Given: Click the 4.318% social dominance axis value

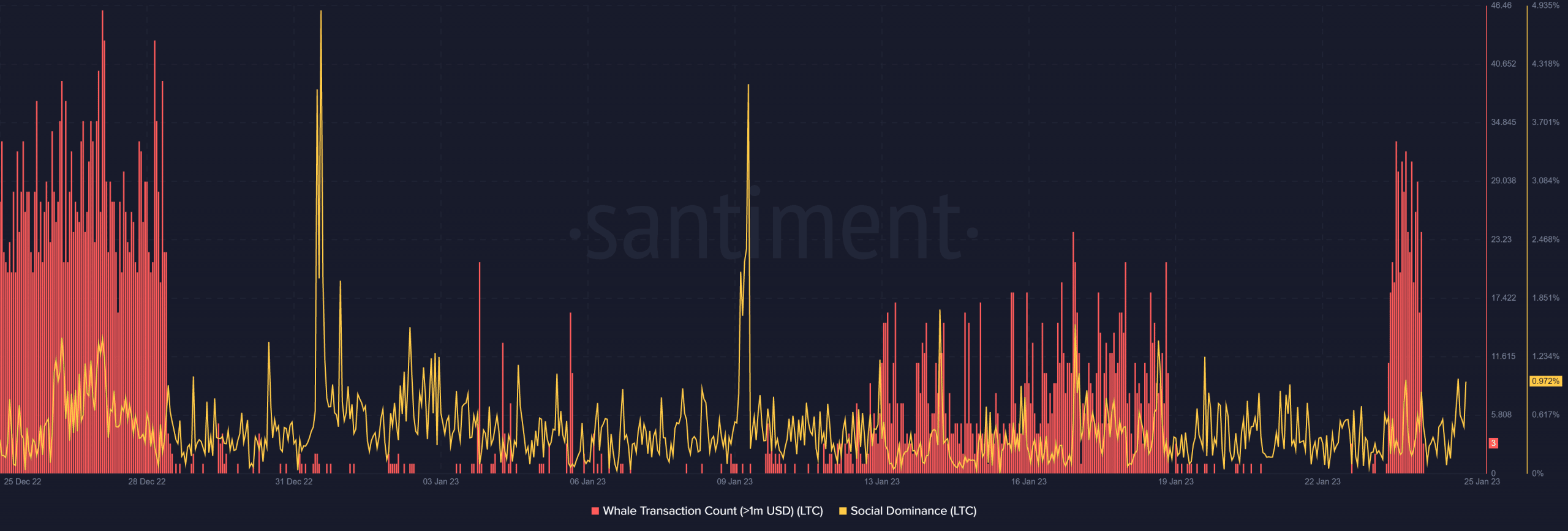Looking at the screenshot, I should 1545,64.
